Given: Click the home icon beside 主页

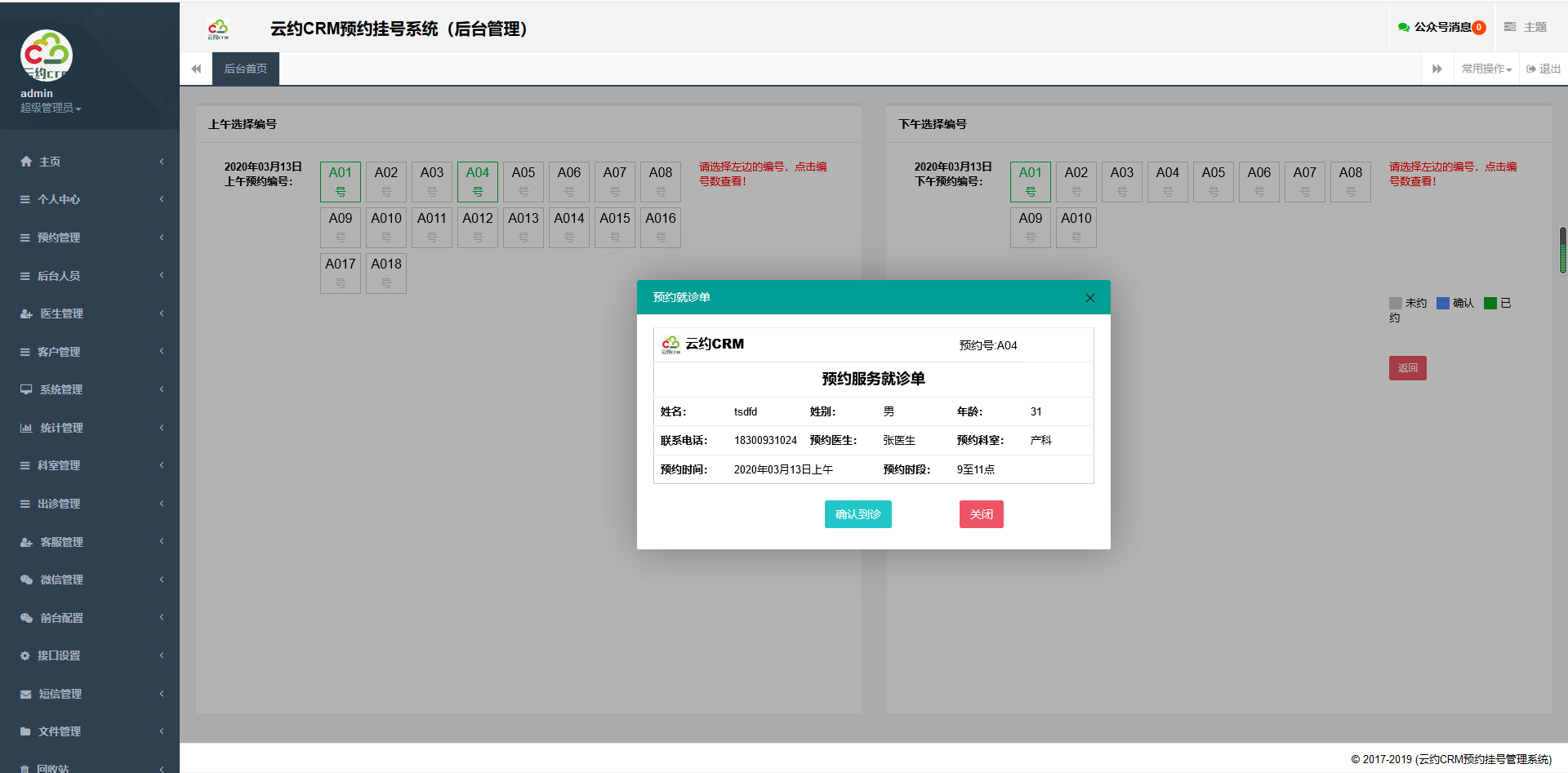Looking at the screenshot, I should [26, 162].
